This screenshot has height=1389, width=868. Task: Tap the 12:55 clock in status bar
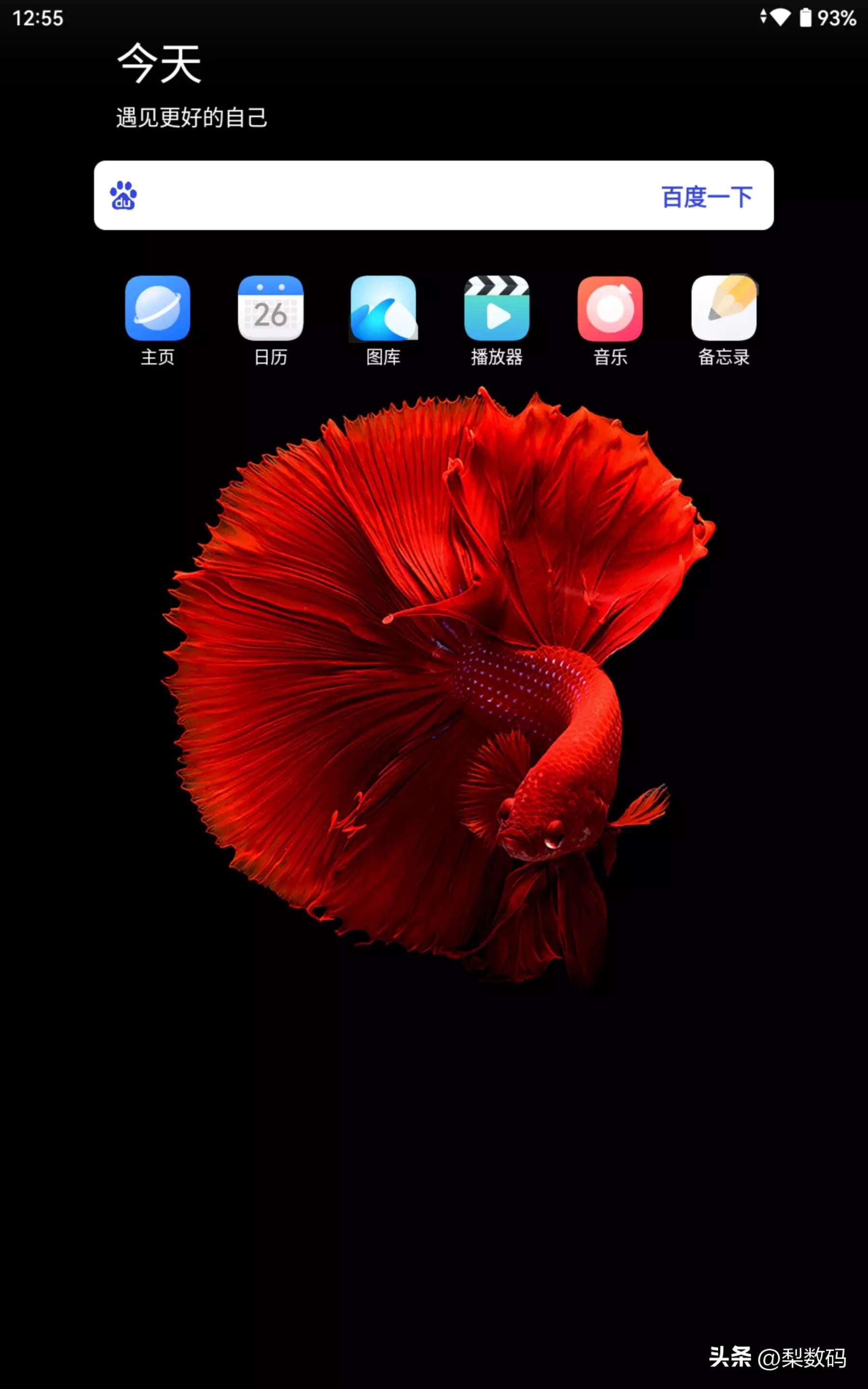point(38,18)
